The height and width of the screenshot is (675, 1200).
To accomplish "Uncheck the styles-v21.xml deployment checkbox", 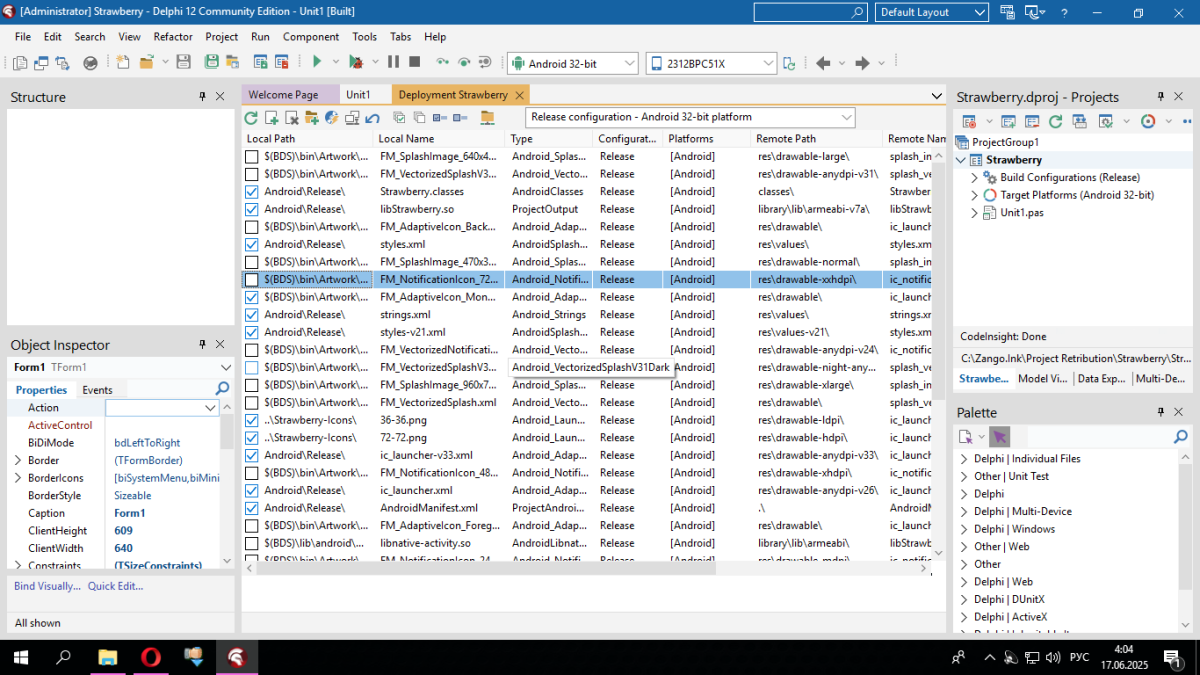I will (x=252, y=332).
